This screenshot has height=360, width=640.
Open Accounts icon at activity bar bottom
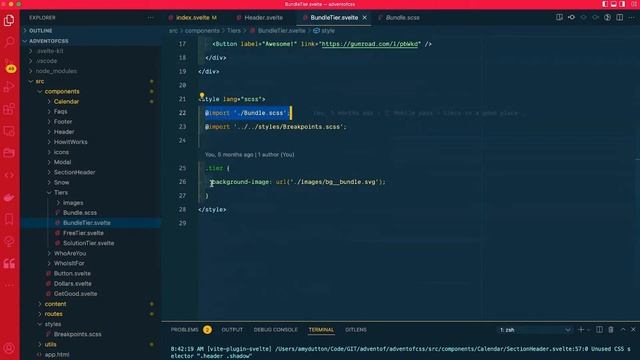tap(9, 348)
